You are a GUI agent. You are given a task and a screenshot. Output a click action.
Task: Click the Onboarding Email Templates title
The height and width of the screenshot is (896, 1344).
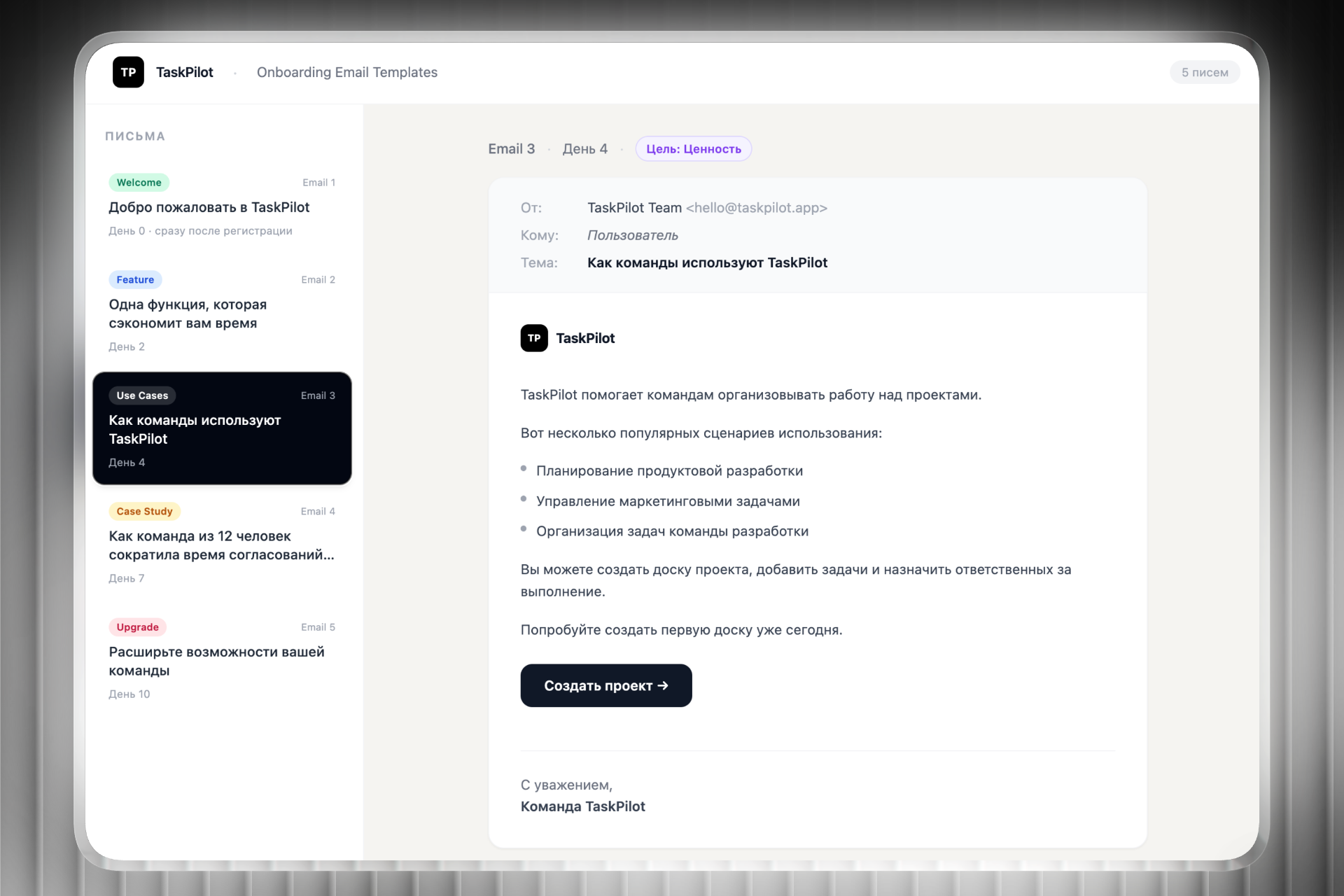346,73
